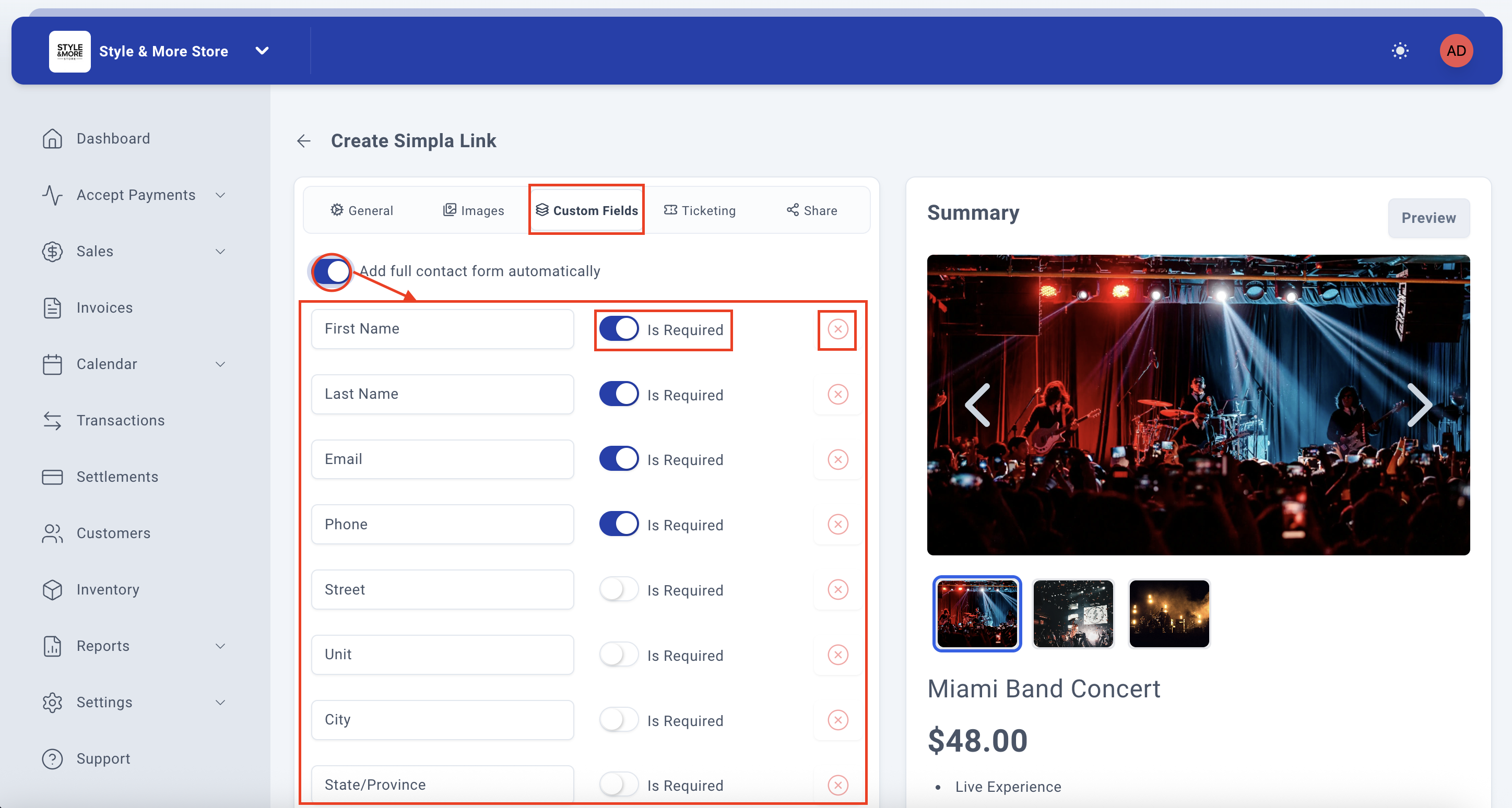Toggle the light/dark theme sun icon
The width and height of the screenshot is (1512, 808).
[x=1400, y=51]
